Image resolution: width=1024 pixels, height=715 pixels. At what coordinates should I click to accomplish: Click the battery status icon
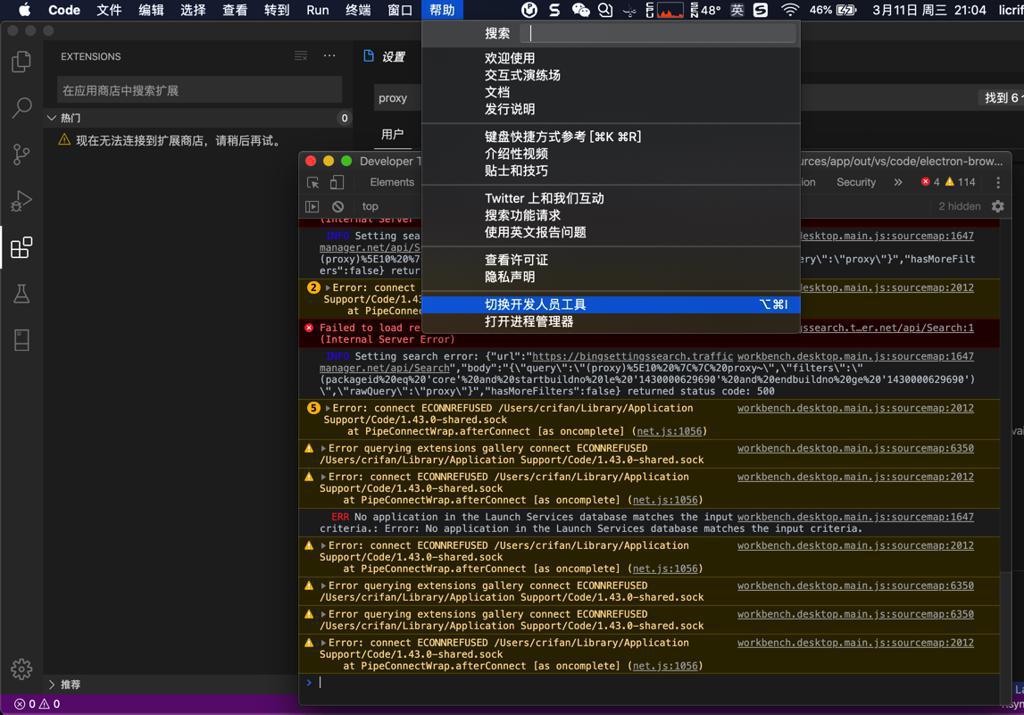[846, 10]
